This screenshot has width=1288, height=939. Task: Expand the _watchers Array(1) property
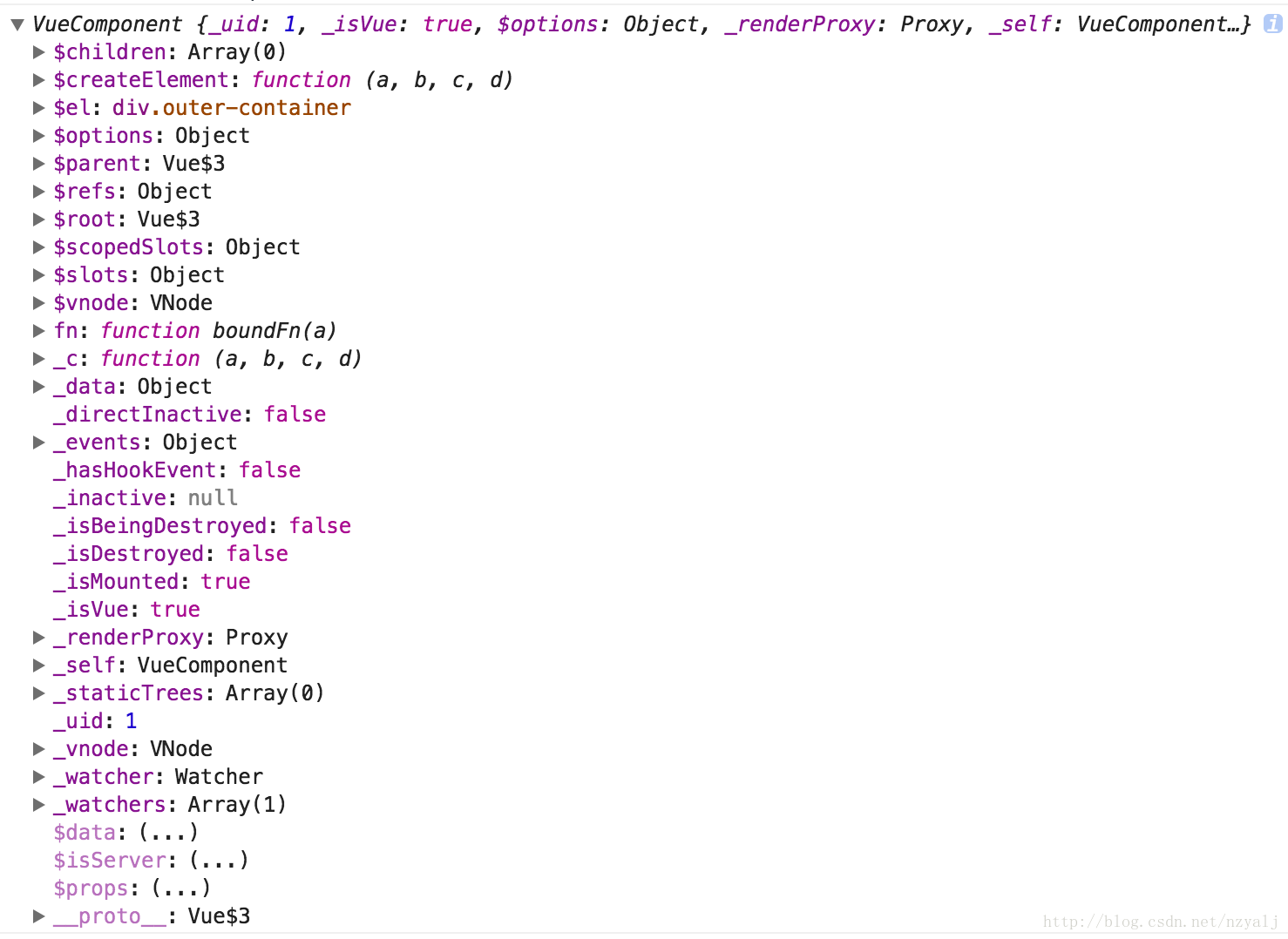click(x=38, y=805)
